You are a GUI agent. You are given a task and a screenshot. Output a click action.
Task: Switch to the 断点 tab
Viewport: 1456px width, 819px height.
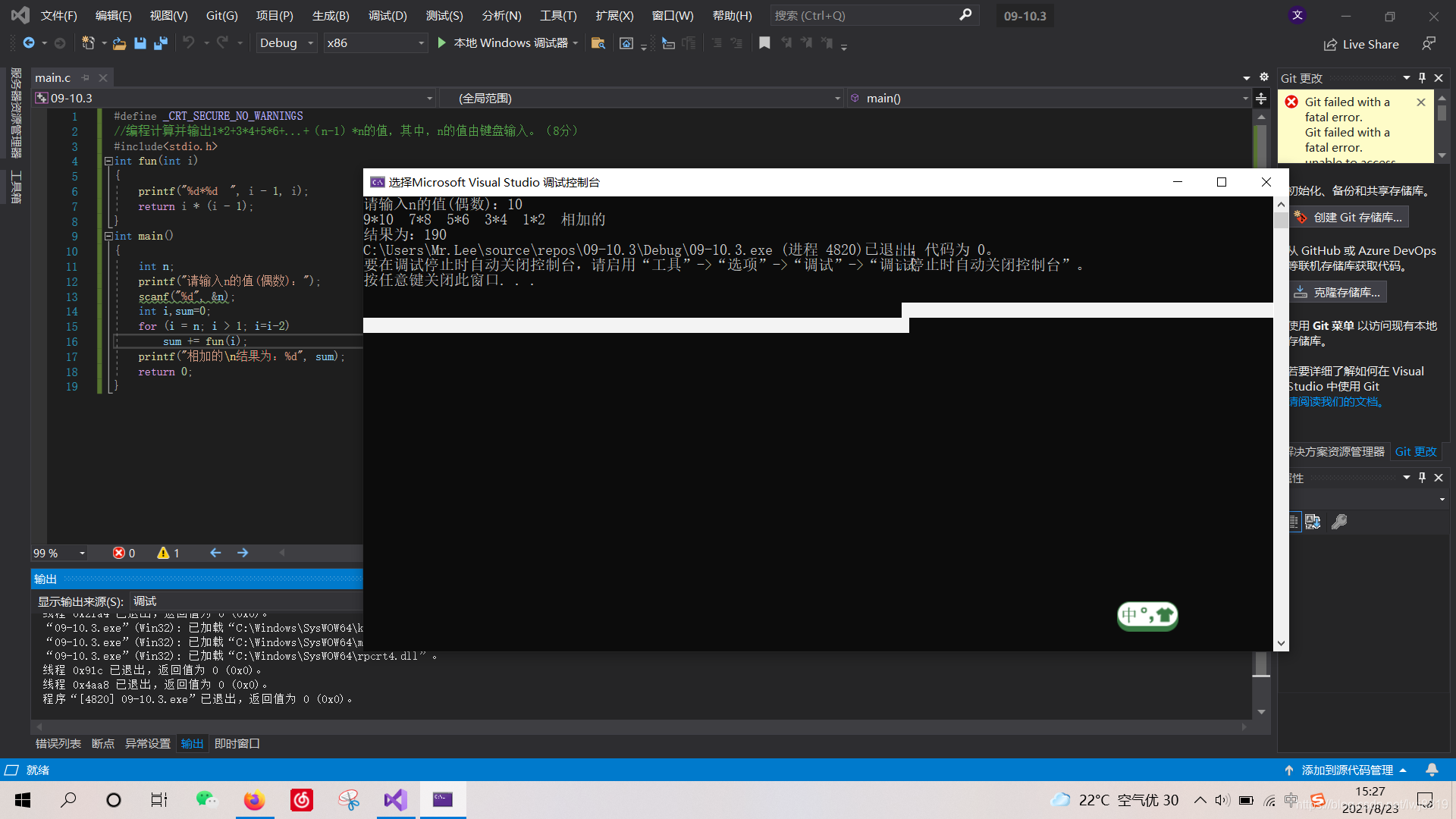click(x=103, y=743)
